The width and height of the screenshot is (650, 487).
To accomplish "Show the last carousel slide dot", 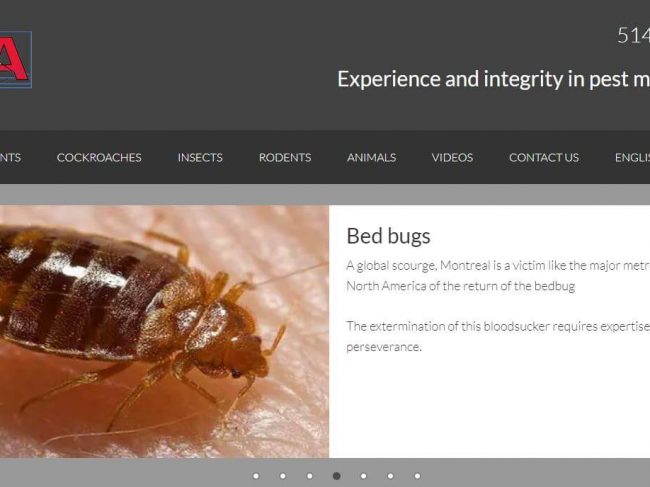I will coord(417,476).
